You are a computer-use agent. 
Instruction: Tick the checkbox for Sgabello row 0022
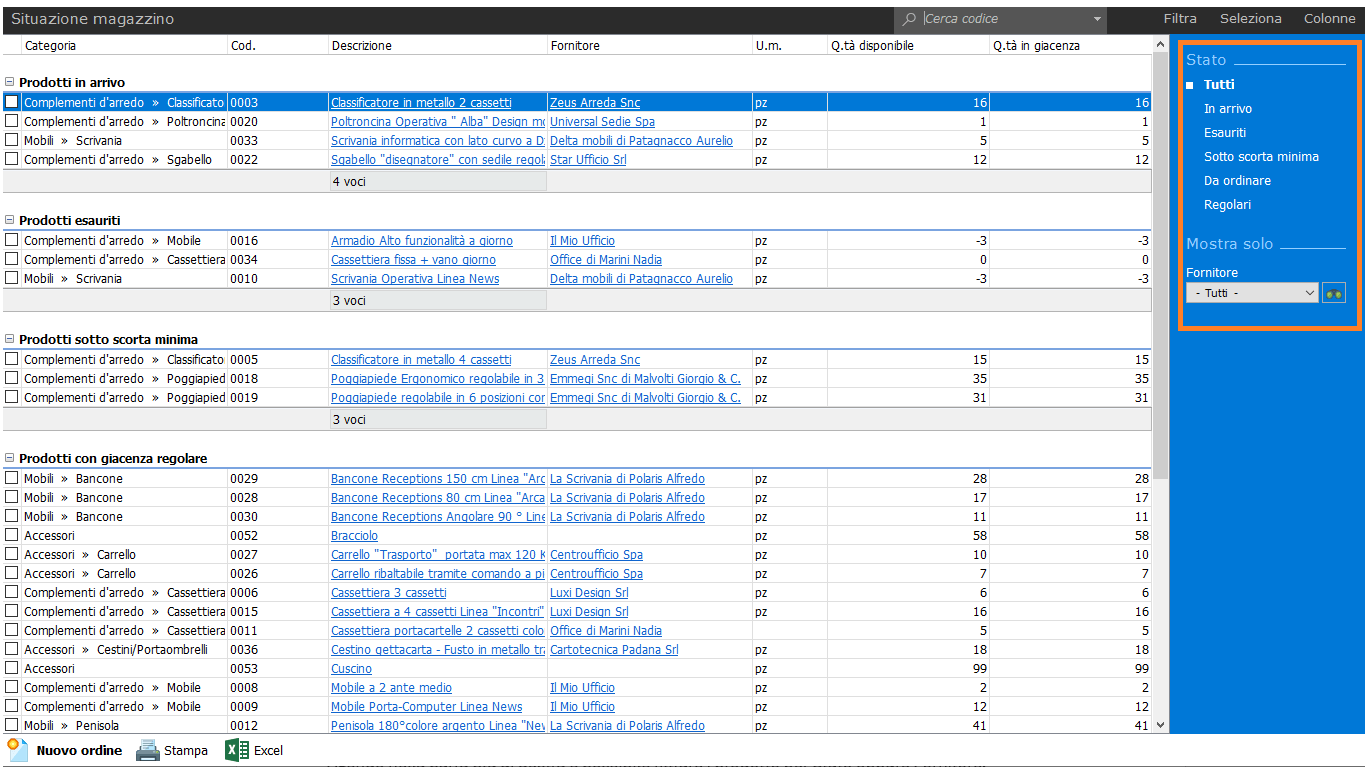tap(12, 159)
